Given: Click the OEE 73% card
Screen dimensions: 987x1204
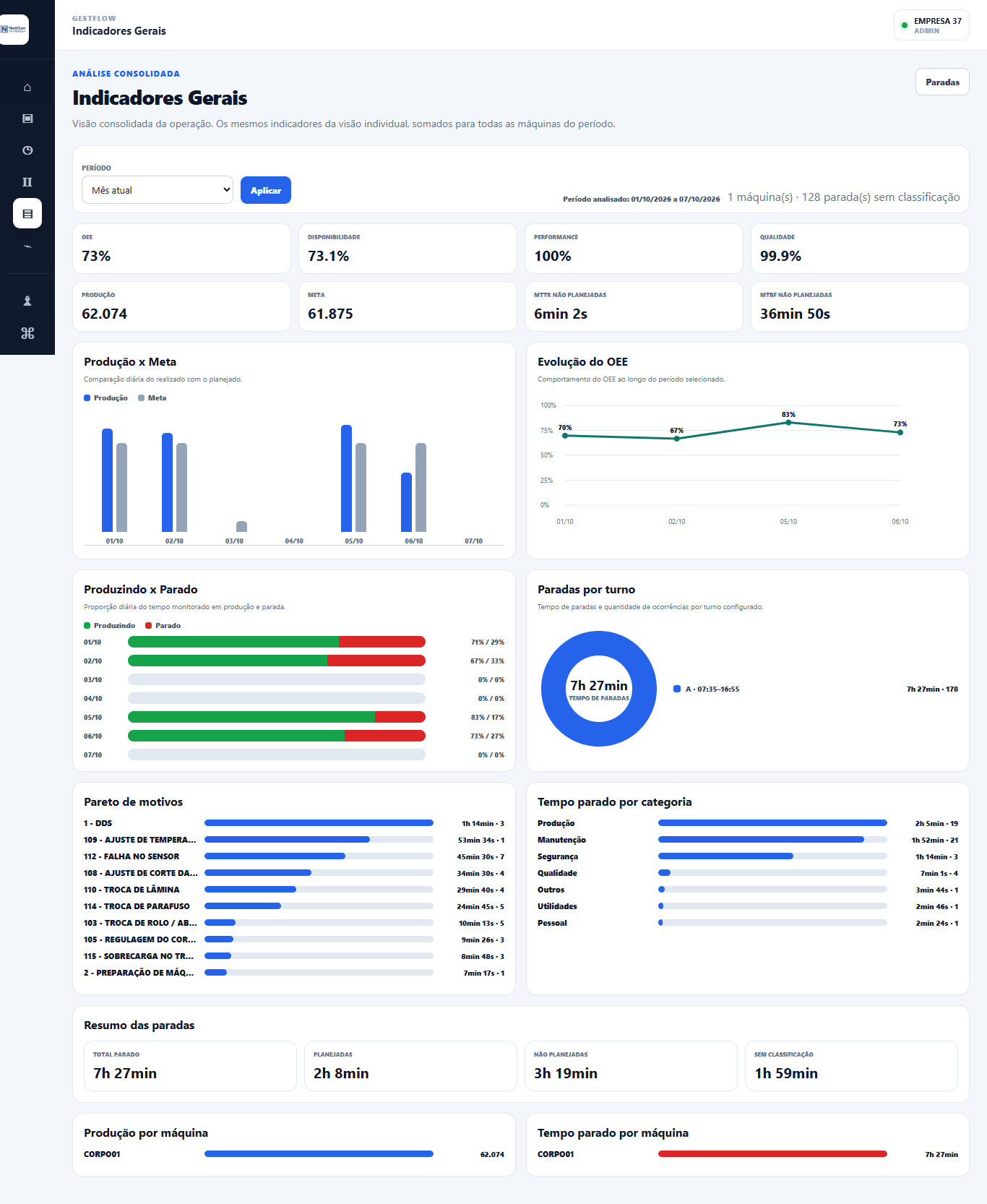Looking at the screenshot, I should (x=181, y=249).
